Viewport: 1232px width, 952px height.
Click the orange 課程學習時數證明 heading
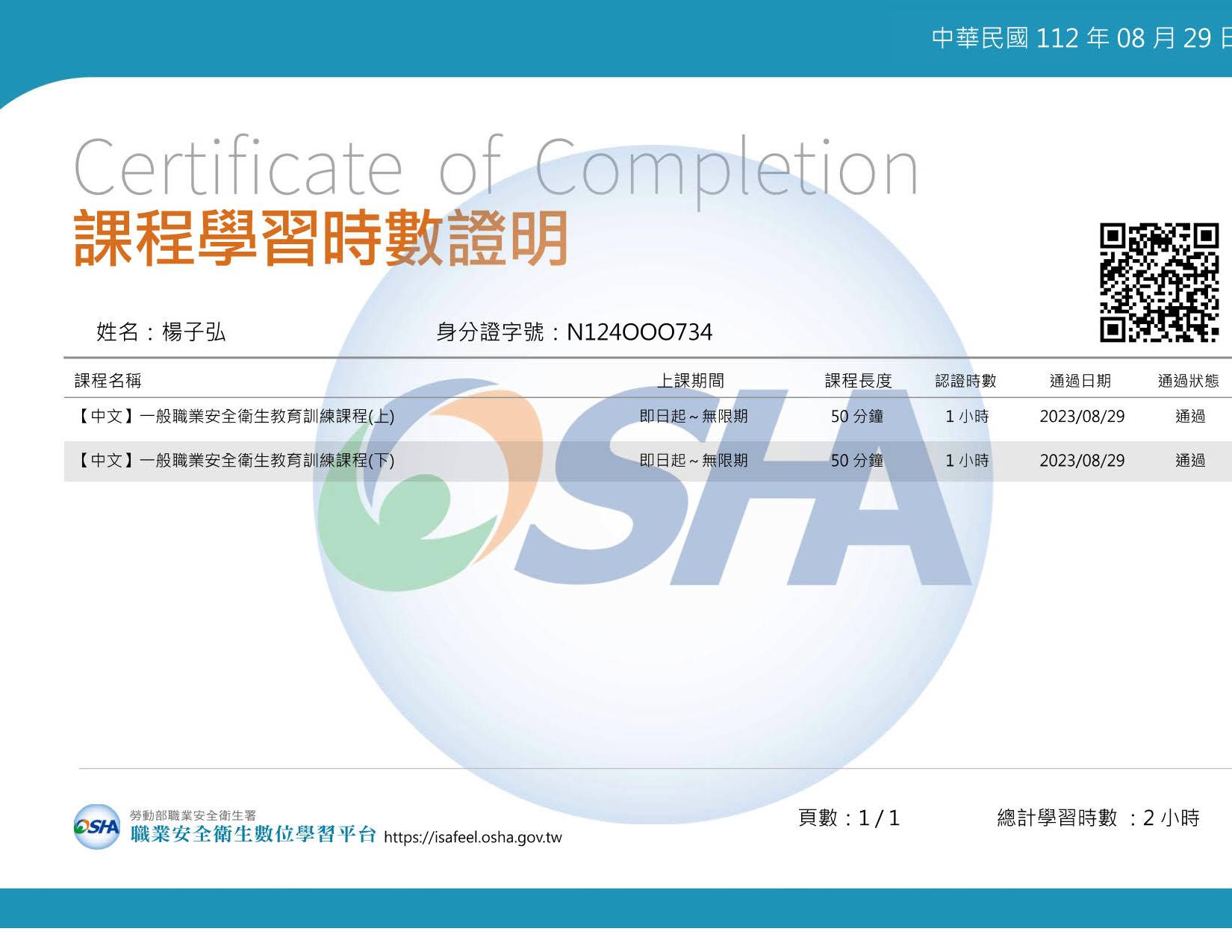tap(321, 239)
